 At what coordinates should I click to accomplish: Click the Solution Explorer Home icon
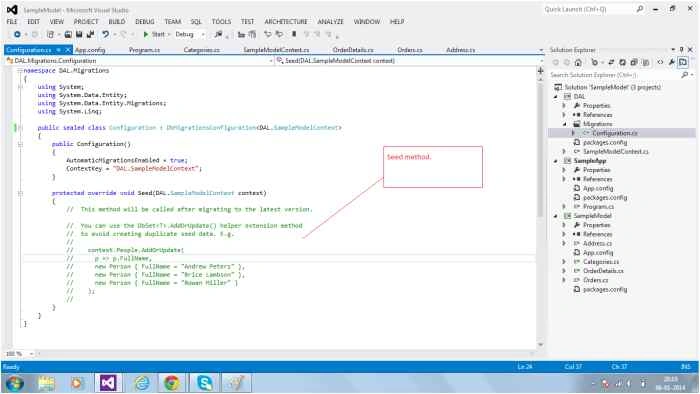tap(578, 62)
